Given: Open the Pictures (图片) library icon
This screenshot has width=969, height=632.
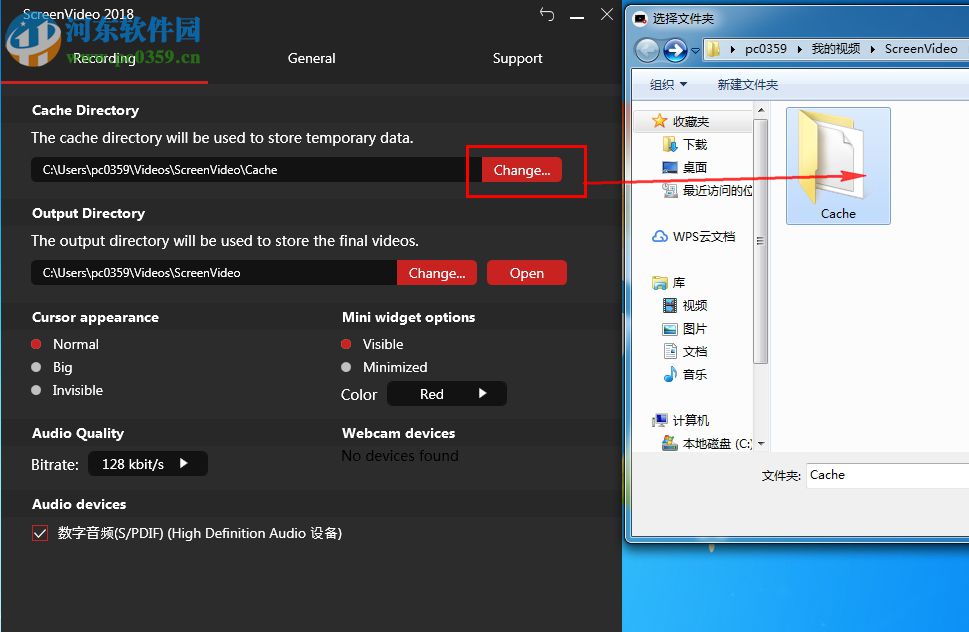Looking at the screenshot, I should pyautogui.click(x=669, y=329).
